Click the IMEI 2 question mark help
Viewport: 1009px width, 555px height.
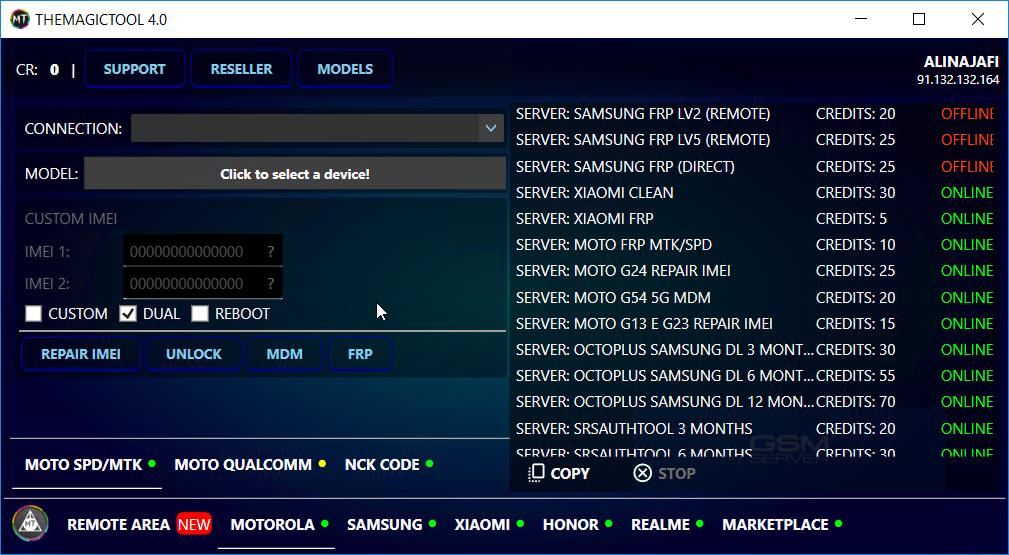(x=271, y=284)
